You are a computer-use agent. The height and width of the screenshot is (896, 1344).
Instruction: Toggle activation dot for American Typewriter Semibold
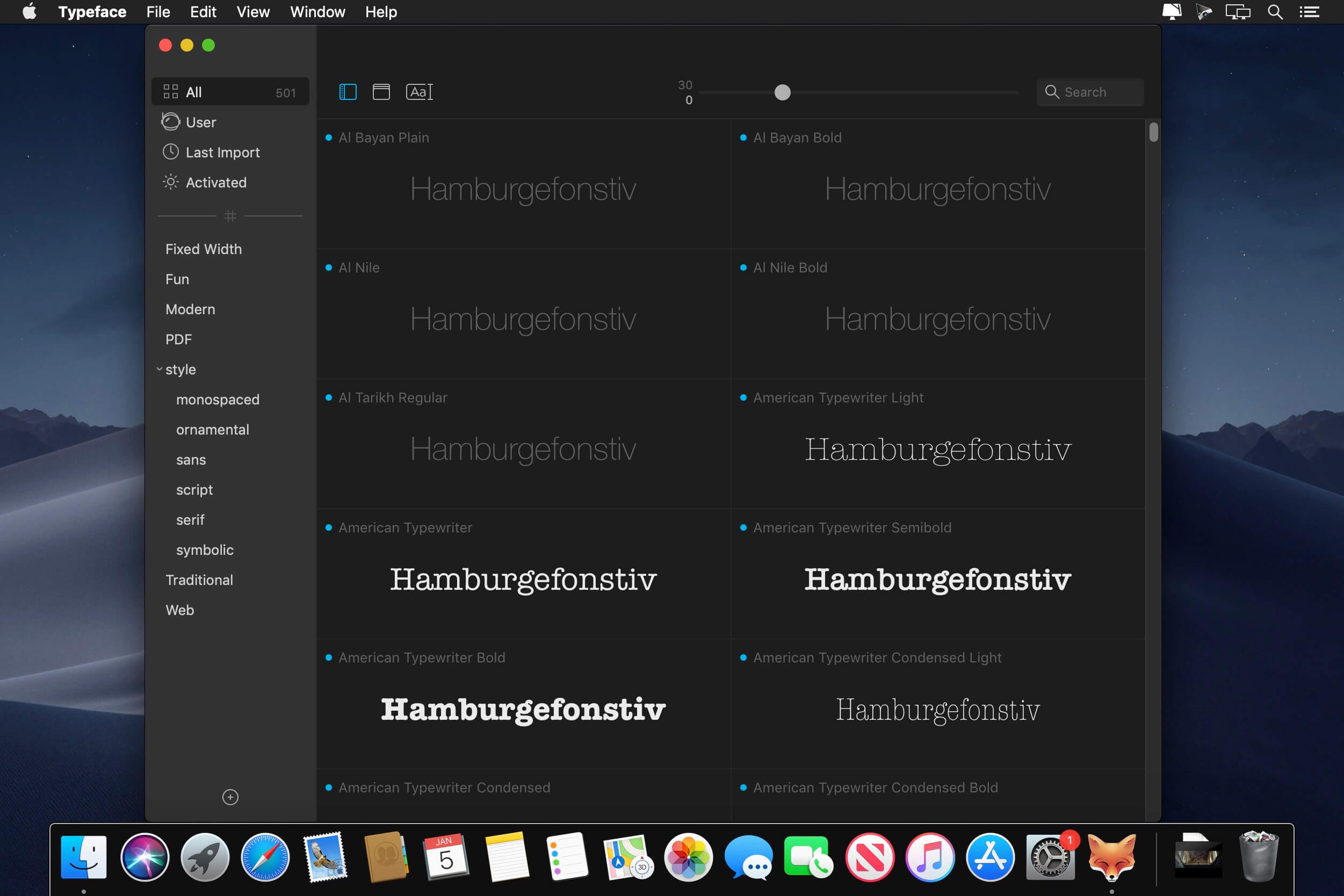[x=743, y=528]
